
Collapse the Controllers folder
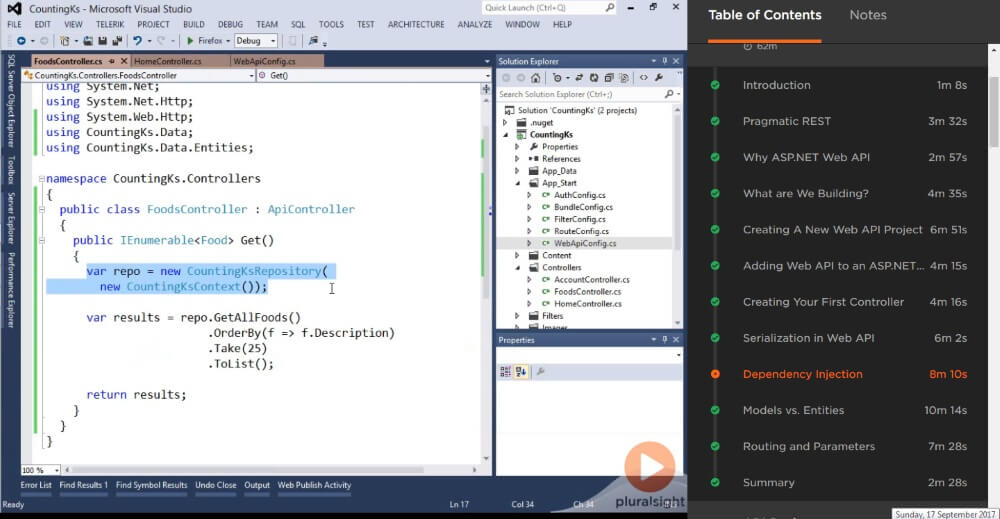pos(518,268)
